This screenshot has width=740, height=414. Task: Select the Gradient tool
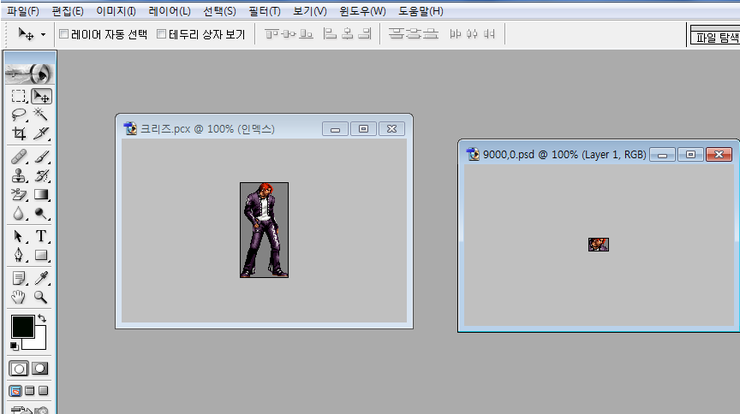[x=42, y=194]
